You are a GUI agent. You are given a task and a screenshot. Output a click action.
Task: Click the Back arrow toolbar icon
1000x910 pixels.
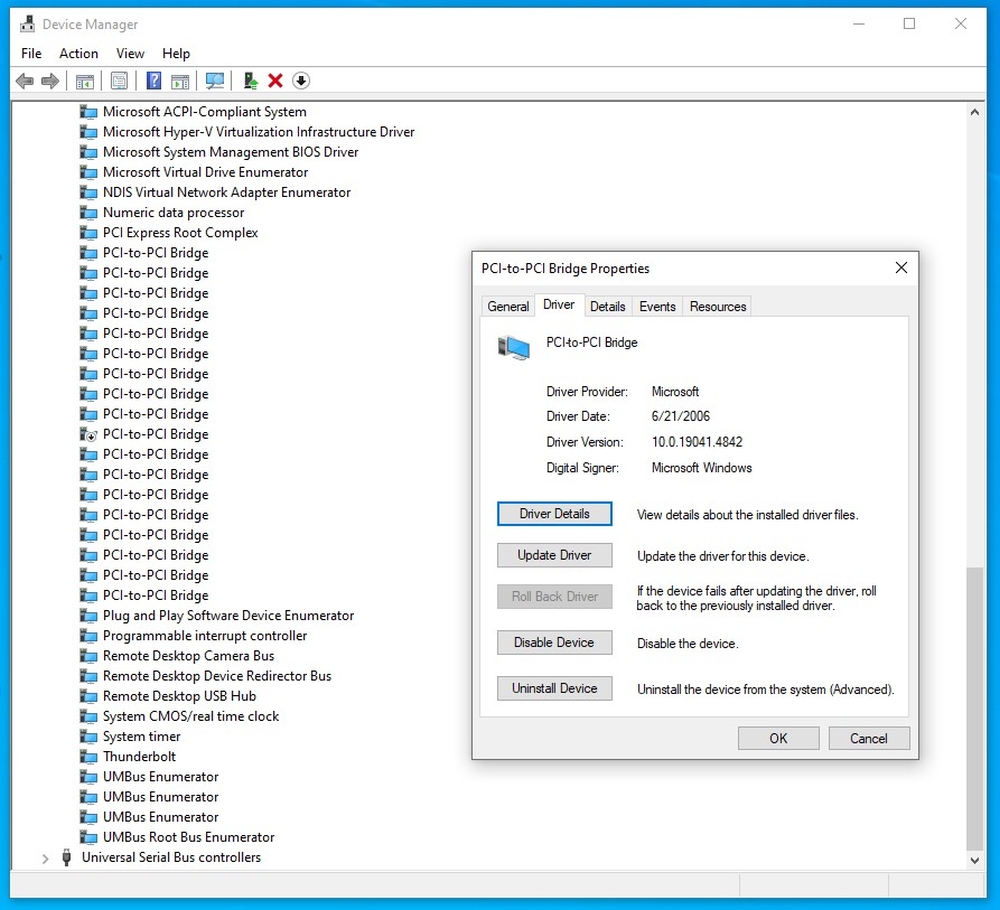(x=25, y=81)
